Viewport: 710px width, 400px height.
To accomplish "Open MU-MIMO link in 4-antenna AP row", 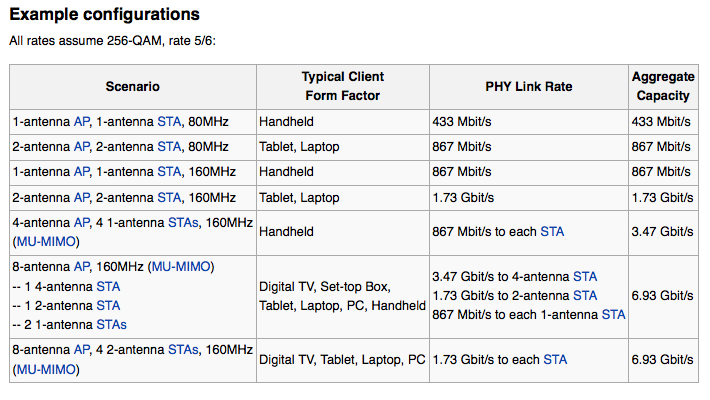I will pos(46,241).
